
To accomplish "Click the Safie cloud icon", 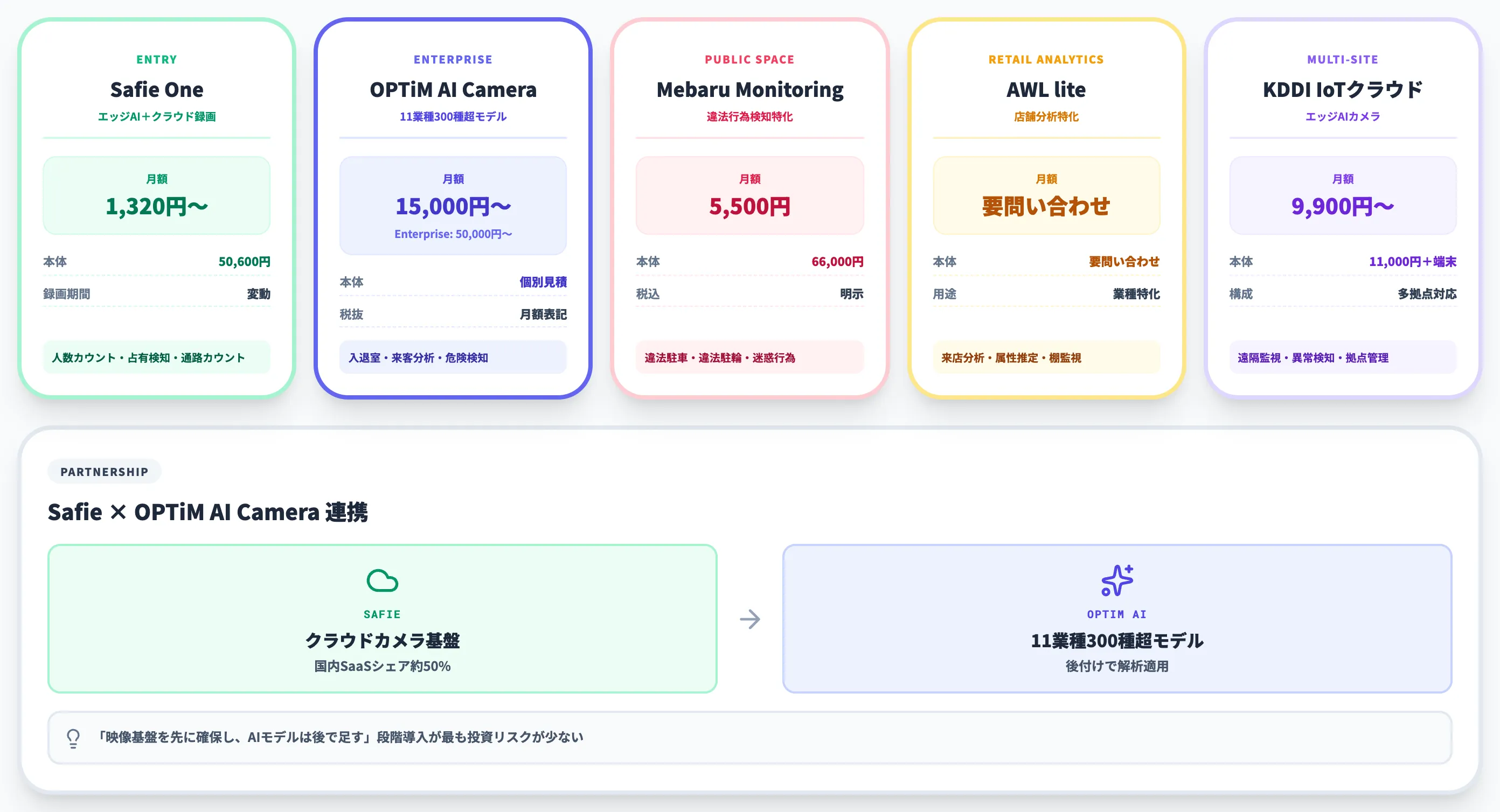I will (x=382, y=580).
